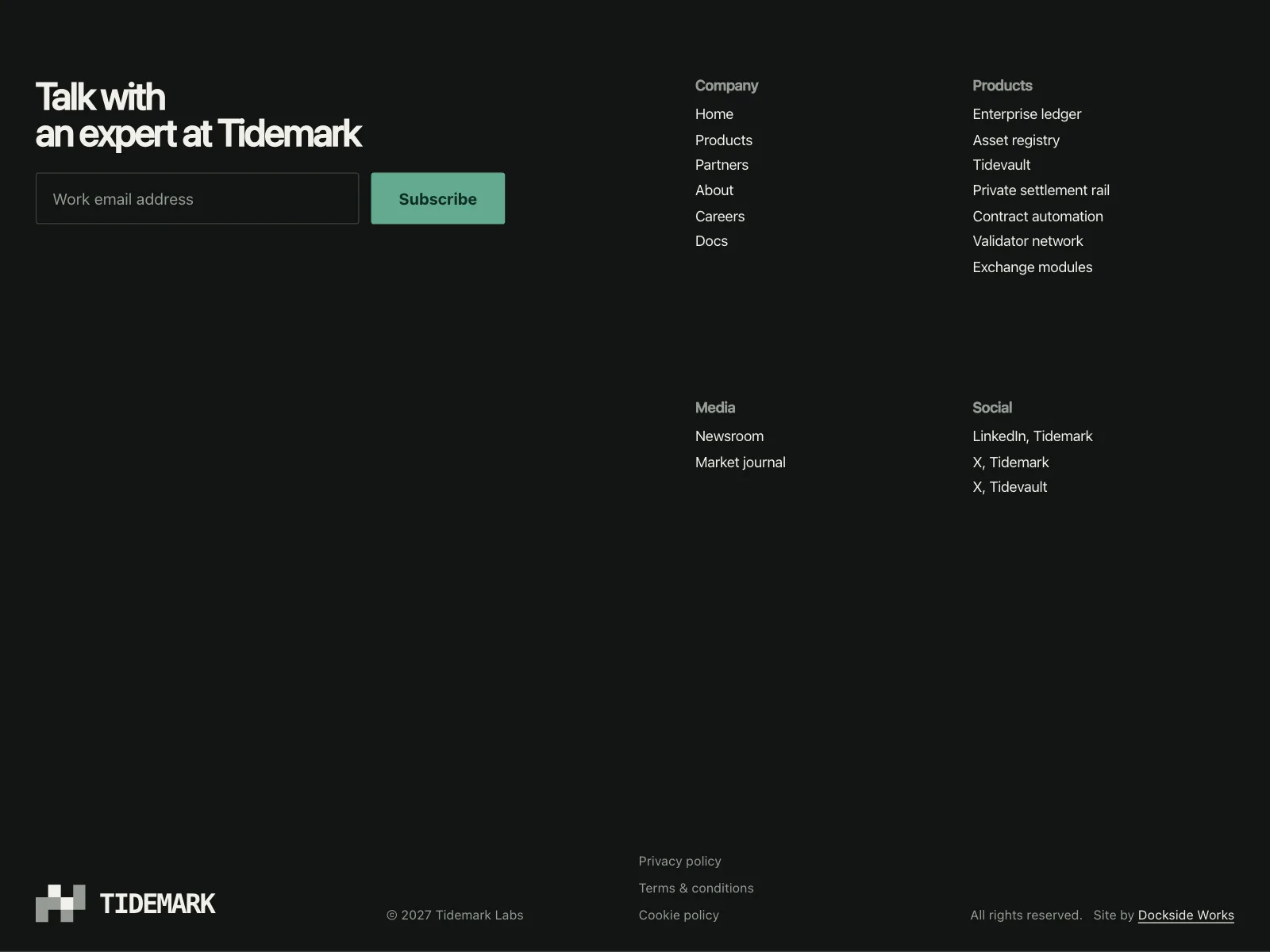The width and height of the screenshot is (1270, 952).
Task: Click the Talk with an expert heading
Action: [198, 116]
